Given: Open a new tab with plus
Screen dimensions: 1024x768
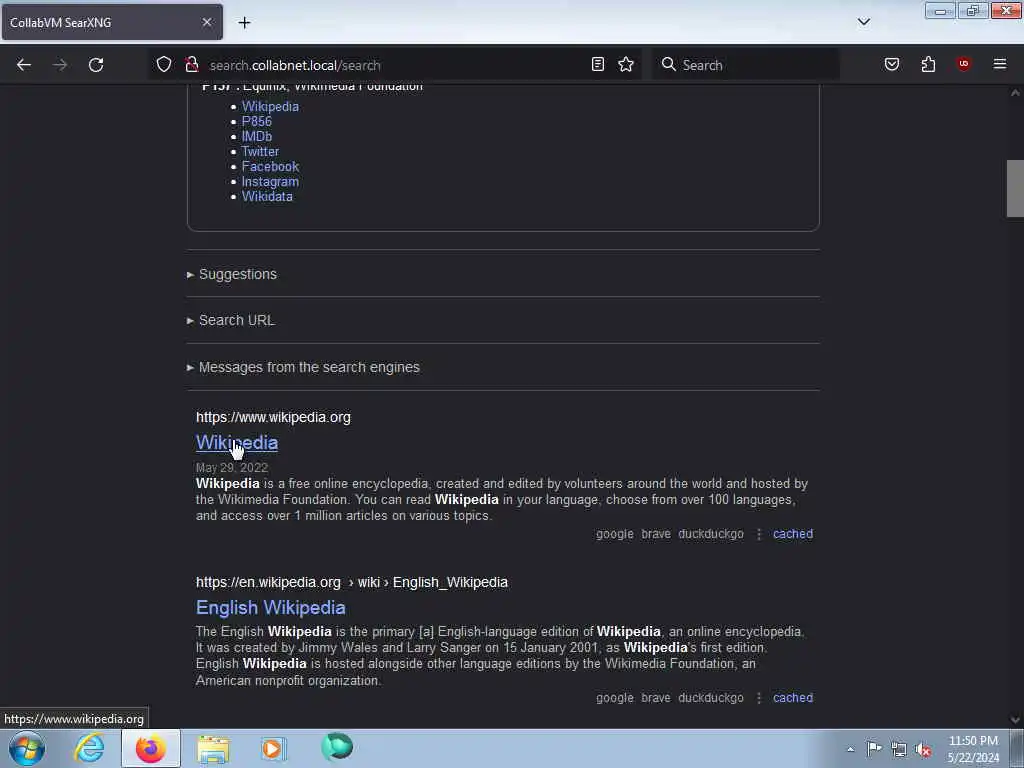Looking at the screenshot, I should coord(244,23).
